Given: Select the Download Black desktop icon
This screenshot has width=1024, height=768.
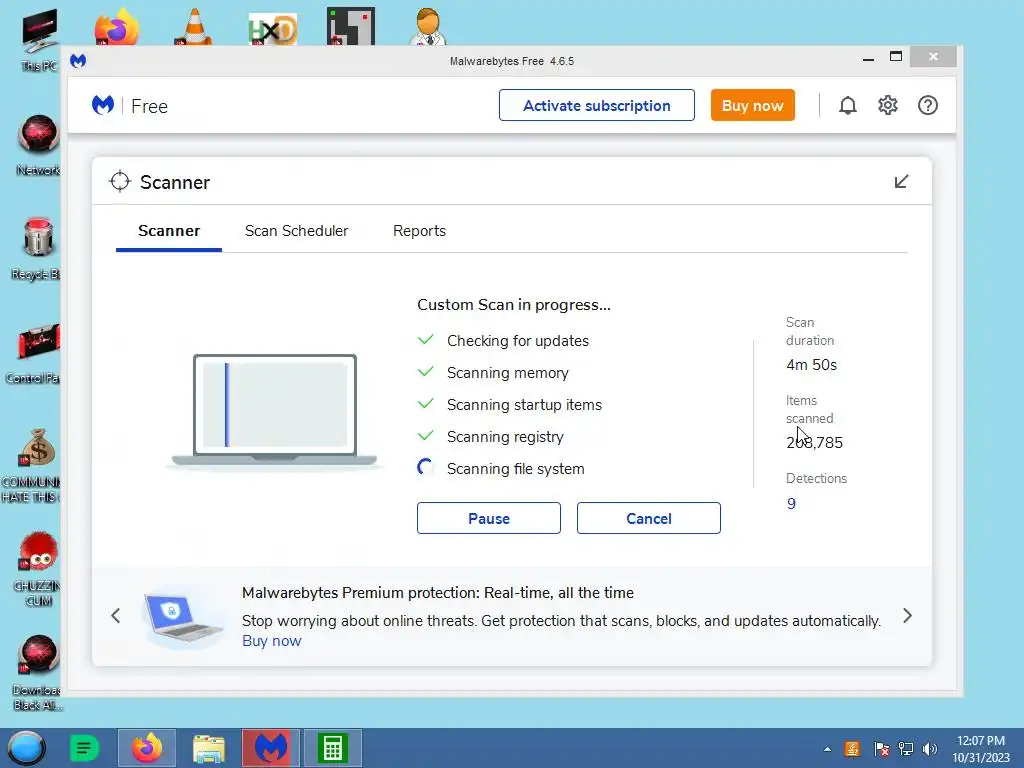Looking at the screenshot, I should pos(38,673).
